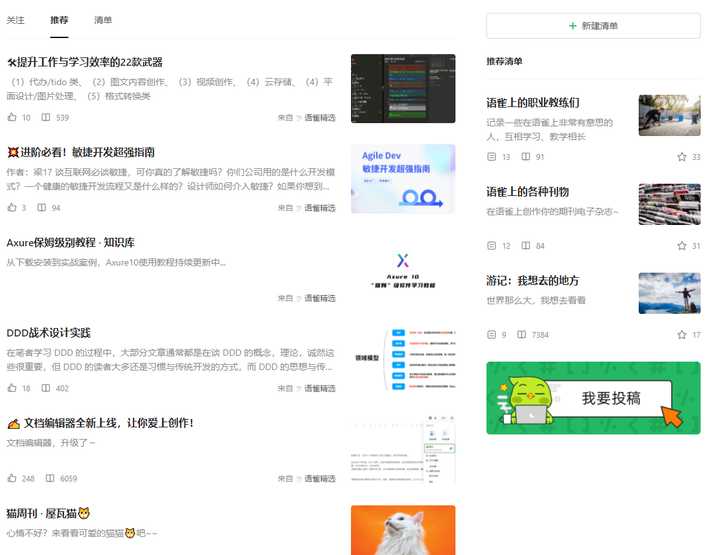Open the DDD mind-map thumbnail
Viewport: 720px width, 555px height.
(x=403, y=359)
